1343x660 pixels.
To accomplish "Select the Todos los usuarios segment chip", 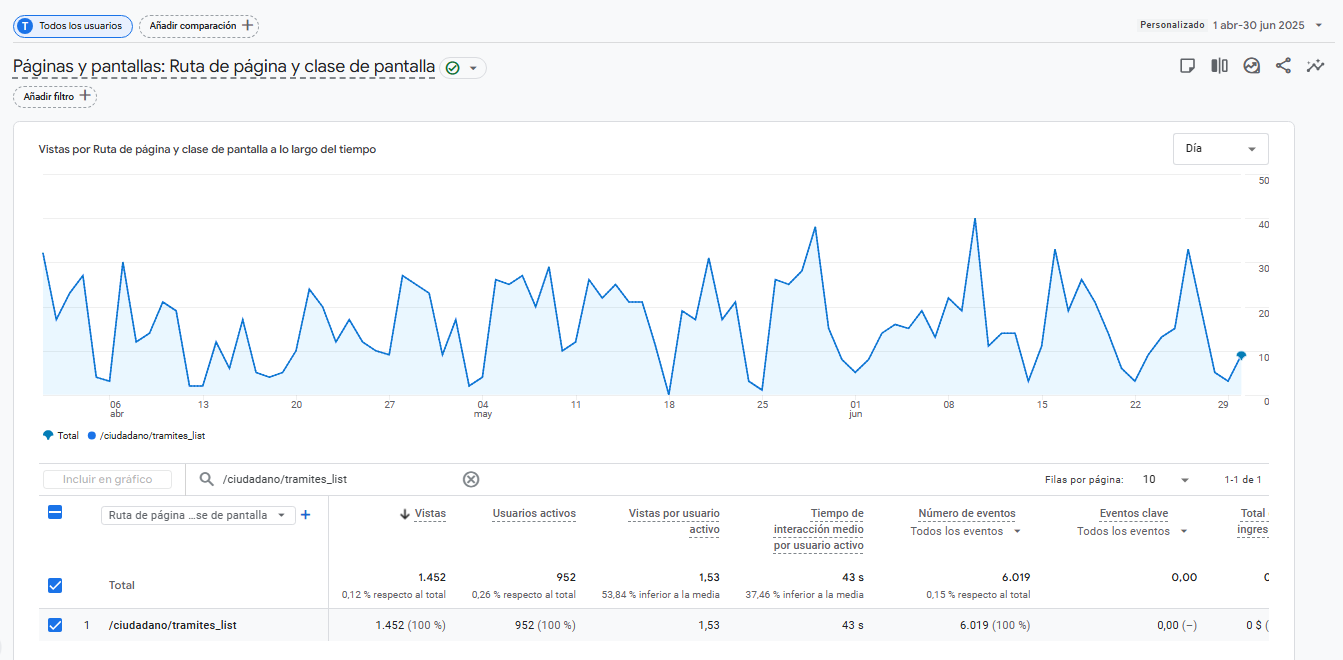I will coord(73,25).
